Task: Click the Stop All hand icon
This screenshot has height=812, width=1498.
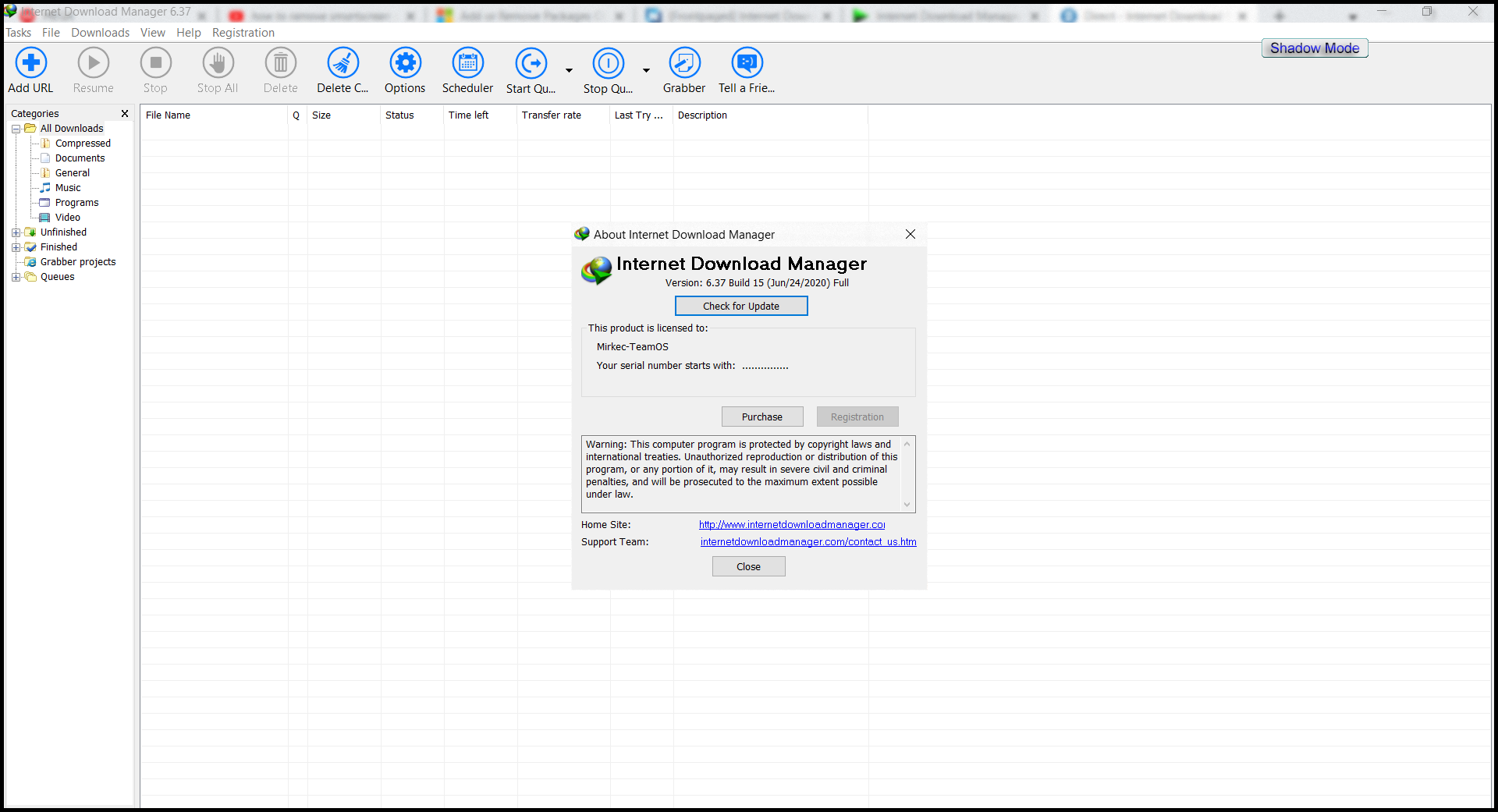Action: [218, 63]
